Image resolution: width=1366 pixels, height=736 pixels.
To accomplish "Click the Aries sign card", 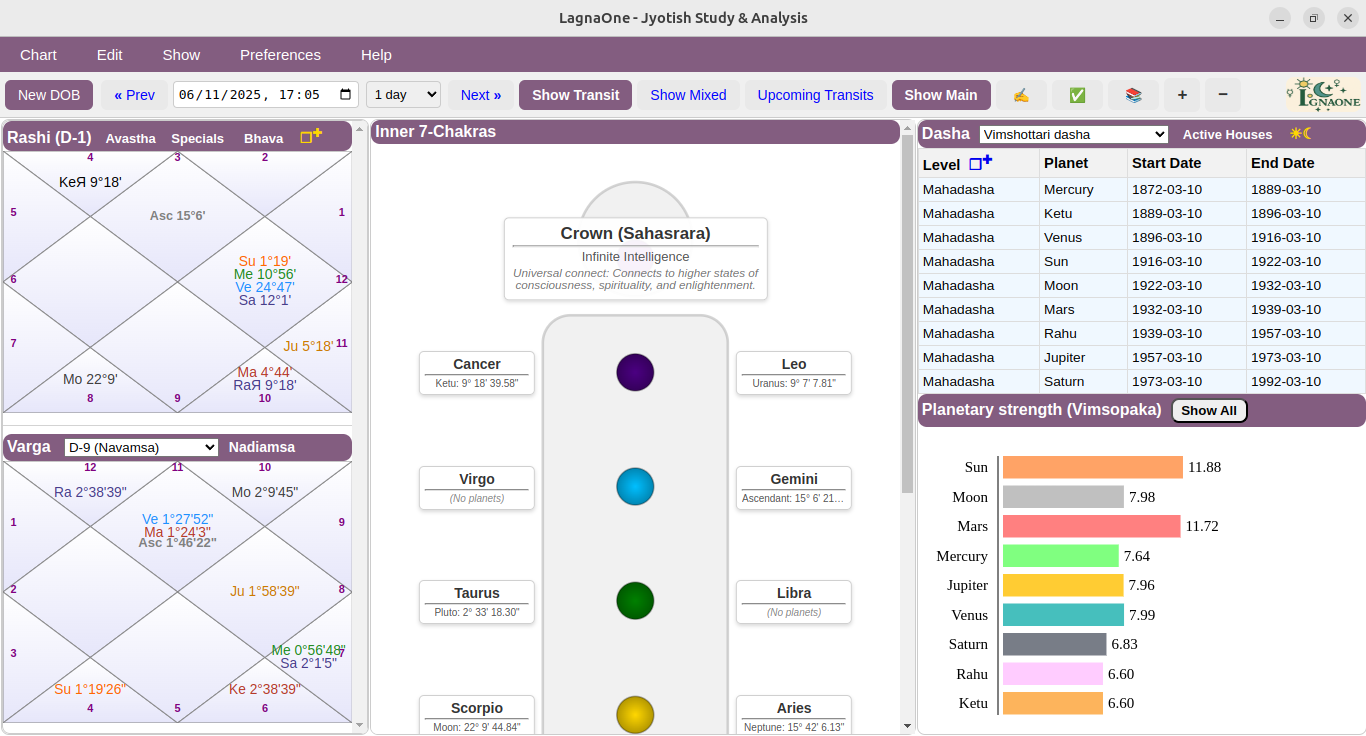I will tap(794, 715).
